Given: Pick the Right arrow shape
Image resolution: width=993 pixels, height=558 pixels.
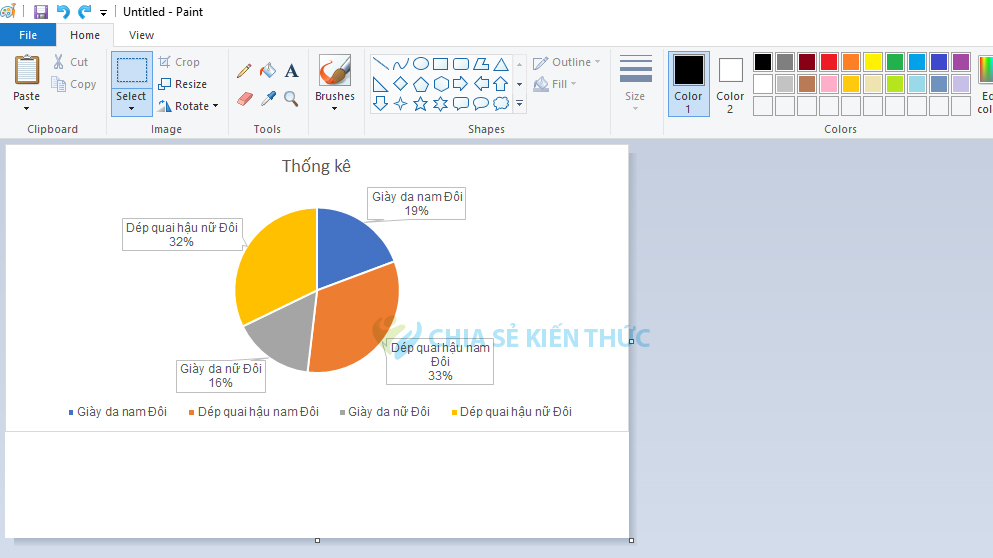Looking at the screenshot, I should [x=461, y=84].
